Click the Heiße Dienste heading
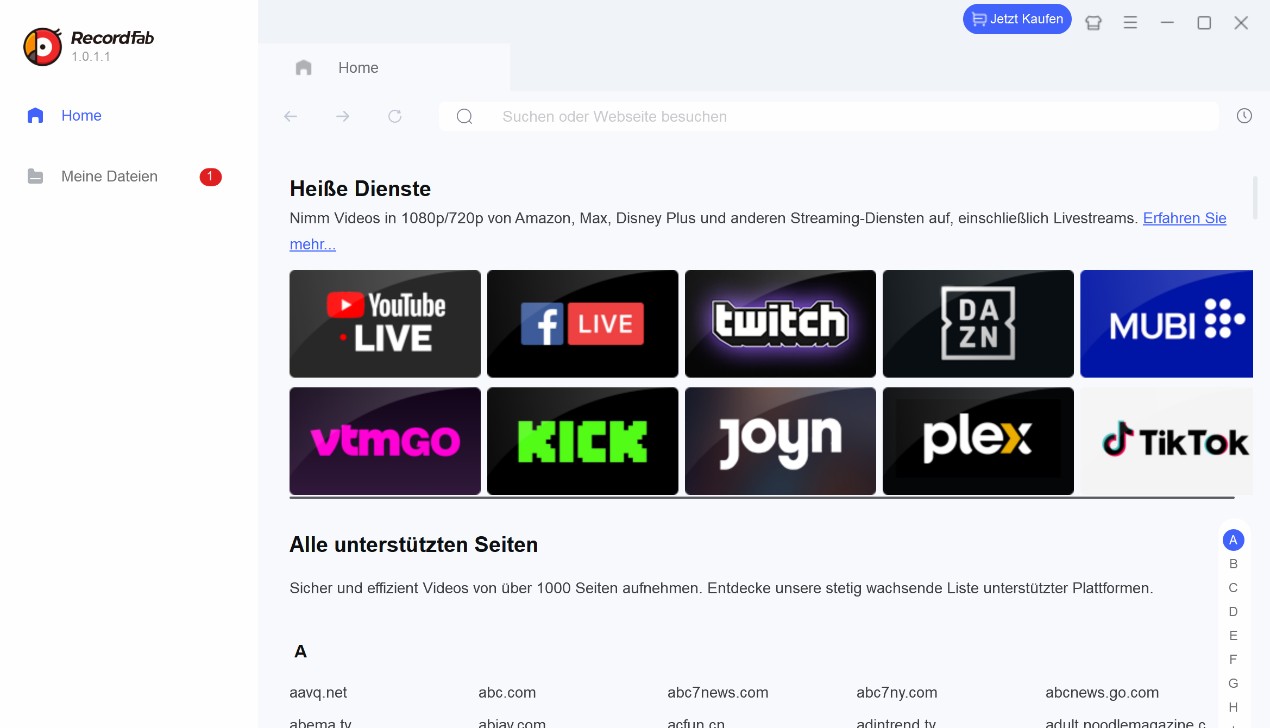 pos(360,189)
